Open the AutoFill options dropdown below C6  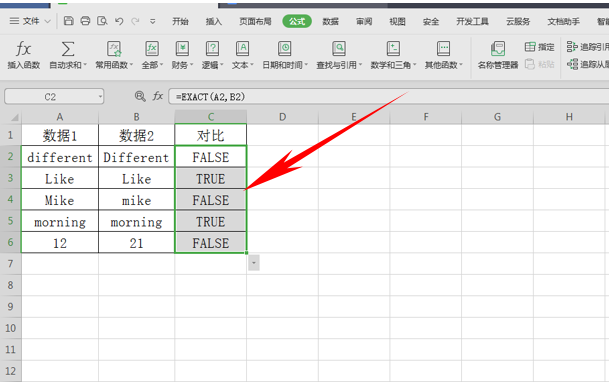(254, 263)
